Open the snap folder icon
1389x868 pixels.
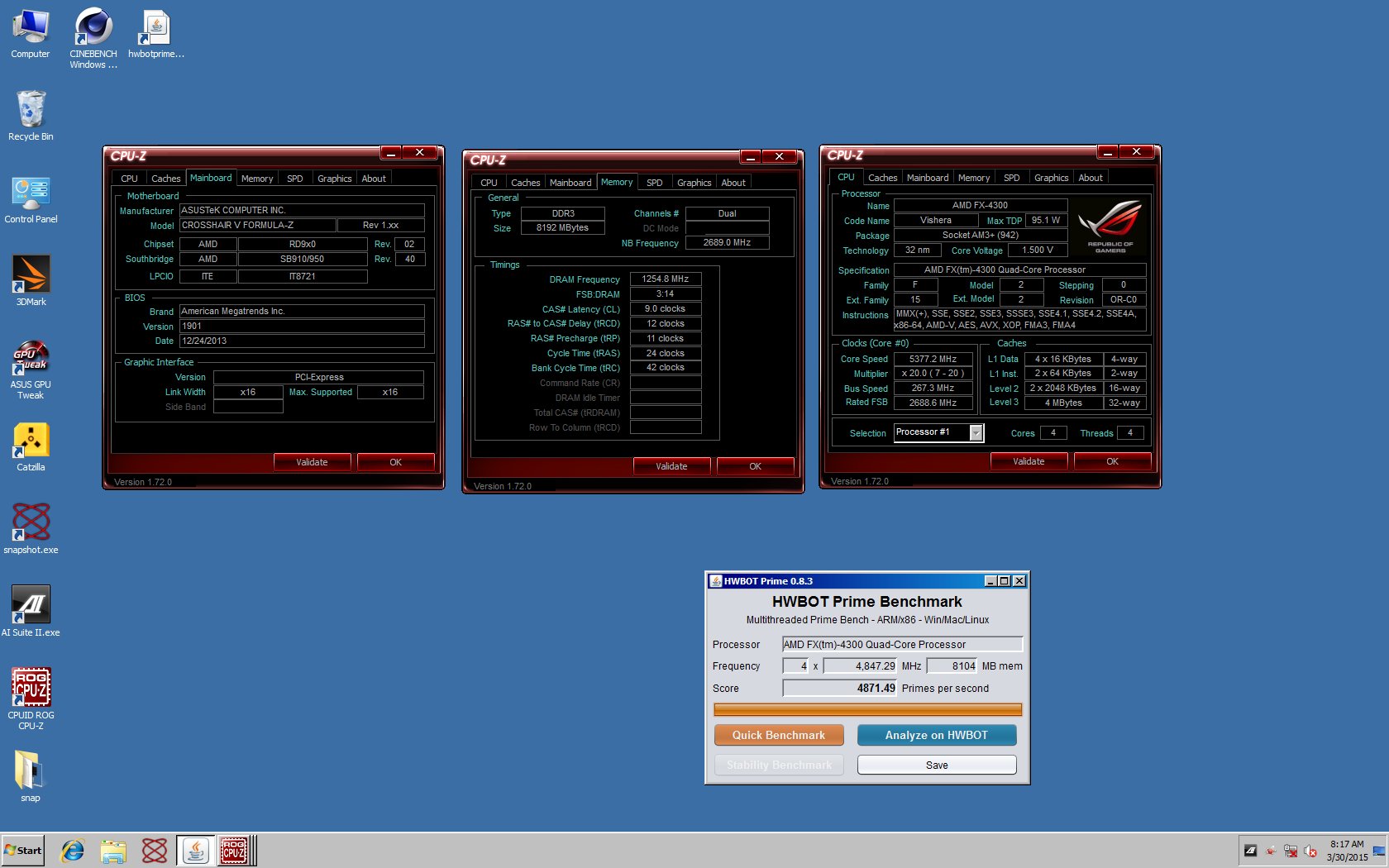[31, 775]
